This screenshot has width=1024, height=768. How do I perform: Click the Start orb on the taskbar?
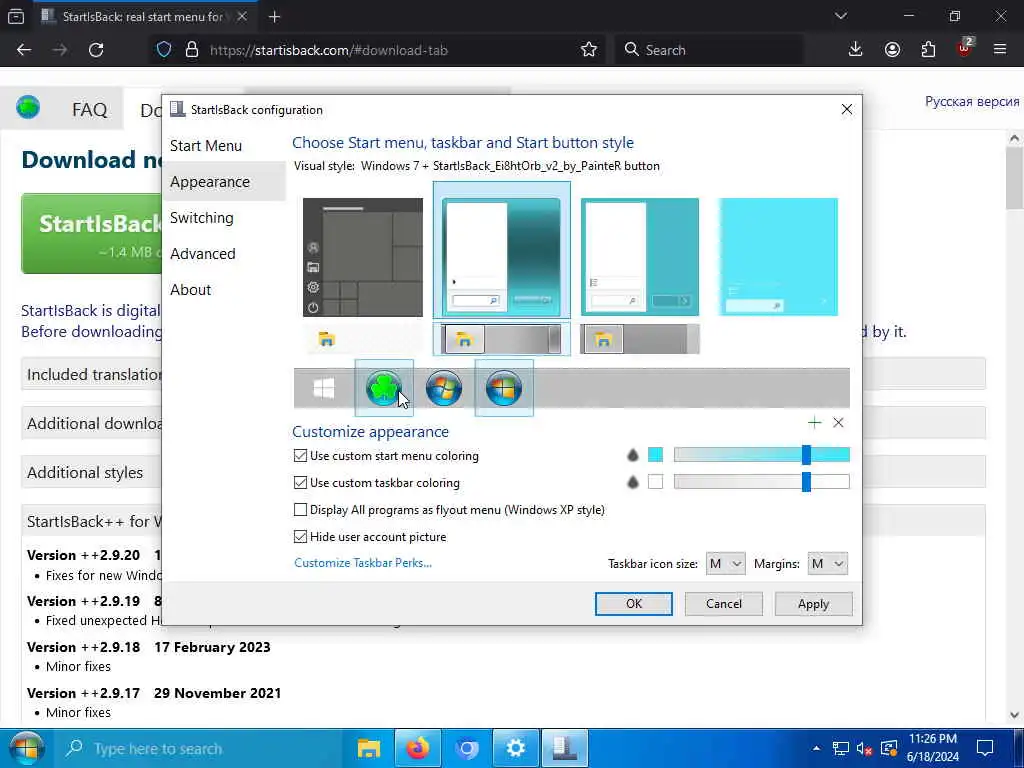[25, 748]
